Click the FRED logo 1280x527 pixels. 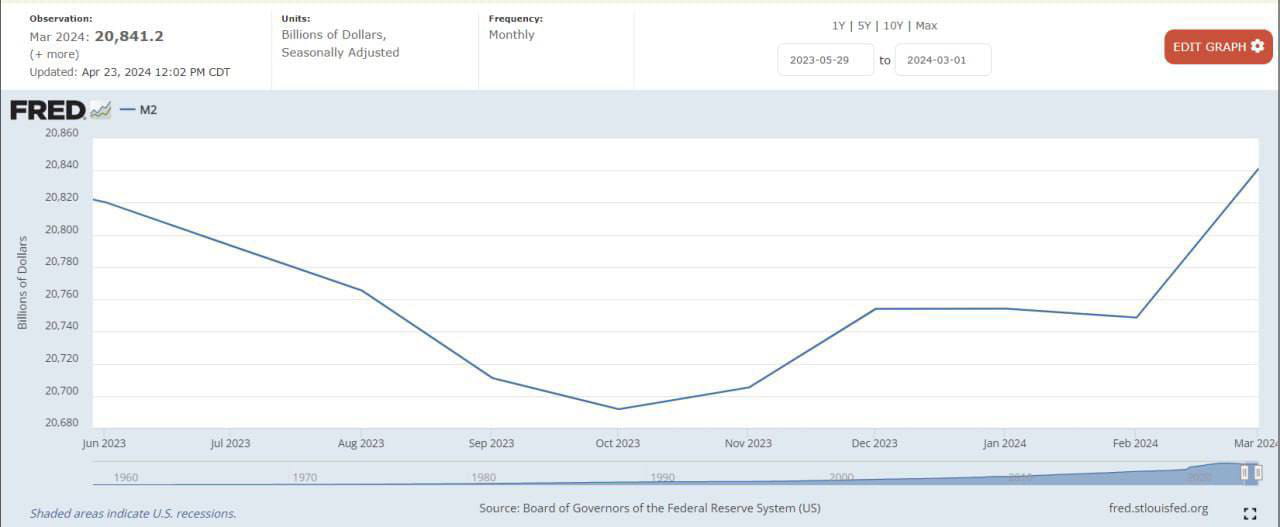[x=48, y=110]
